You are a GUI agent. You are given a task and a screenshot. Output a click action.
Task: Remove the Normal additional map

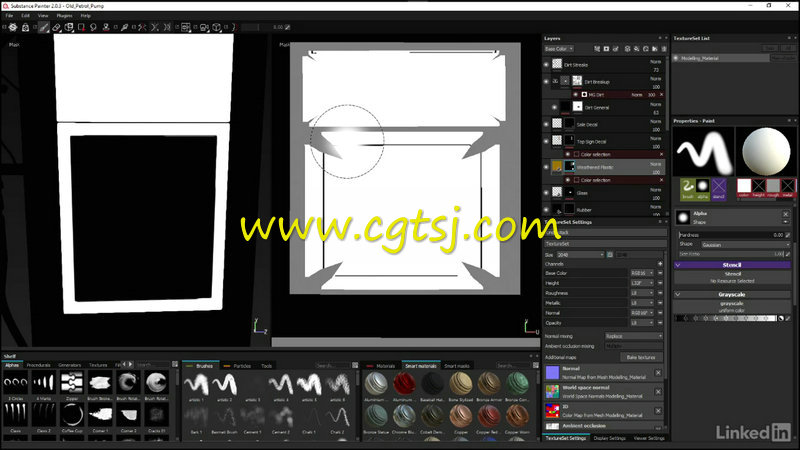pyautogui.click(x=658, y=373)
